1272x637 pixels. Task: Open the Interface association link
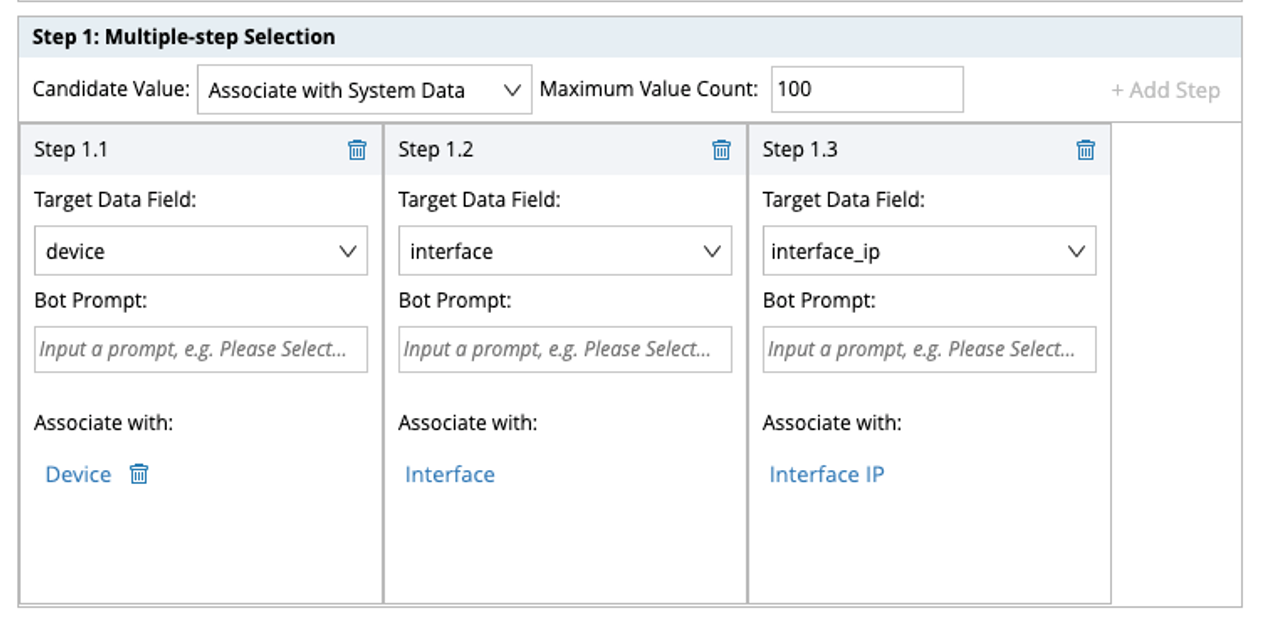(x=450, y=474)
